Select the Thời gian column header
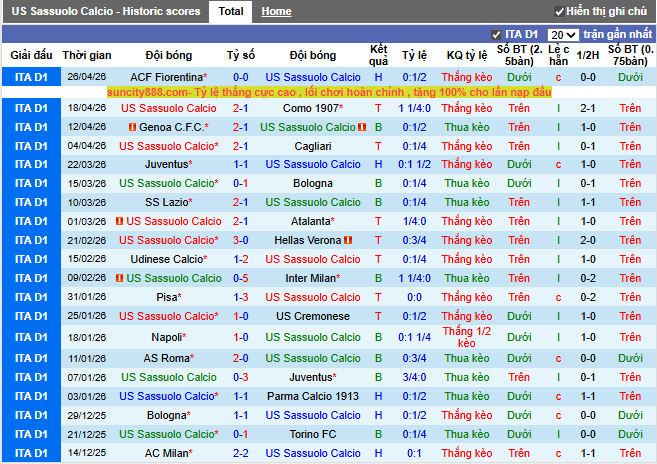The image size is (657, 464). pyautogui.click(x=87, y=55)
